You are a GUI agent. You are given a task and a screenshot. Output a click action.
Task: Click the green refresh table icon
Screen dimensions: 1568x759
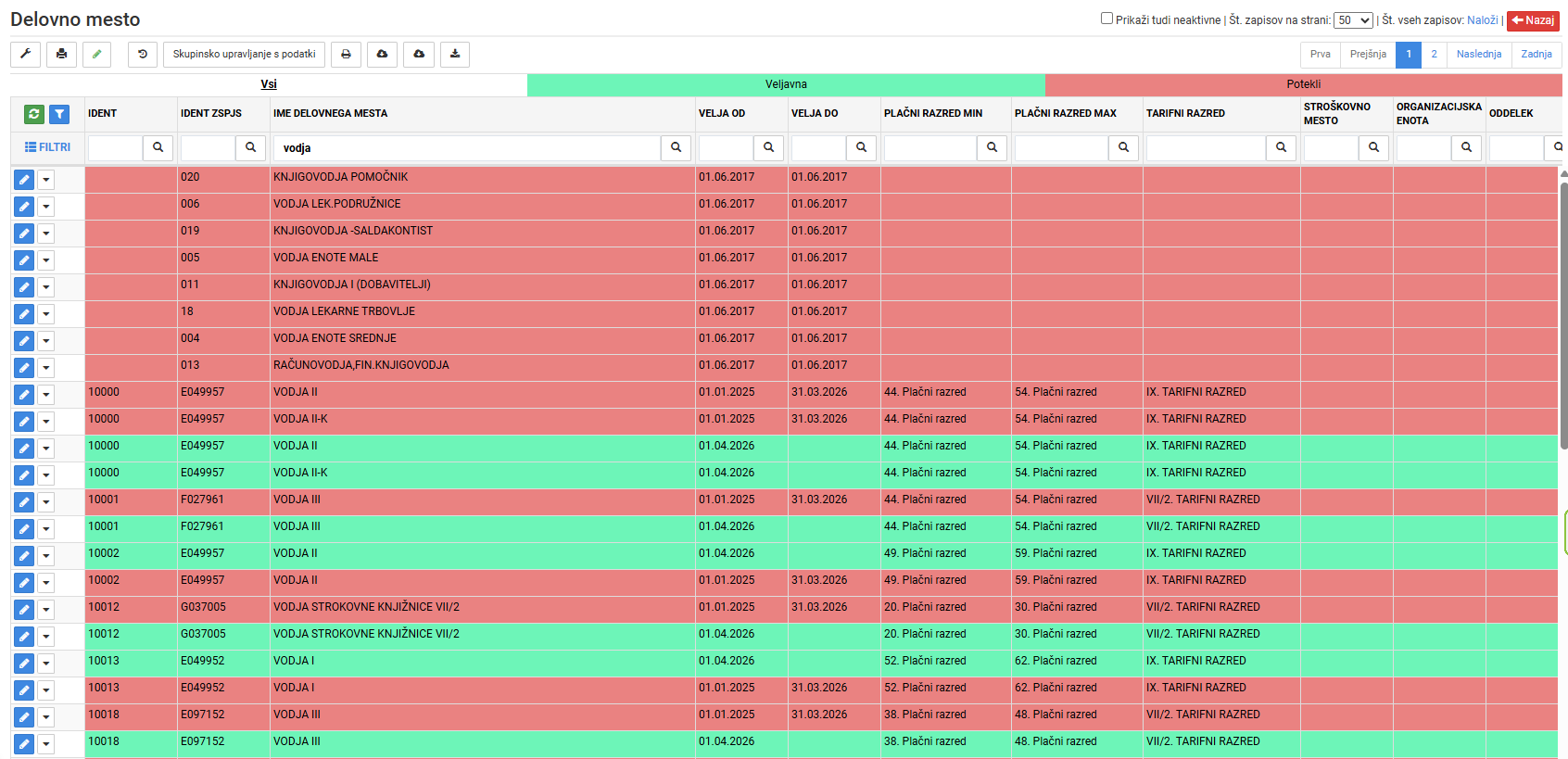coord(34,114)
